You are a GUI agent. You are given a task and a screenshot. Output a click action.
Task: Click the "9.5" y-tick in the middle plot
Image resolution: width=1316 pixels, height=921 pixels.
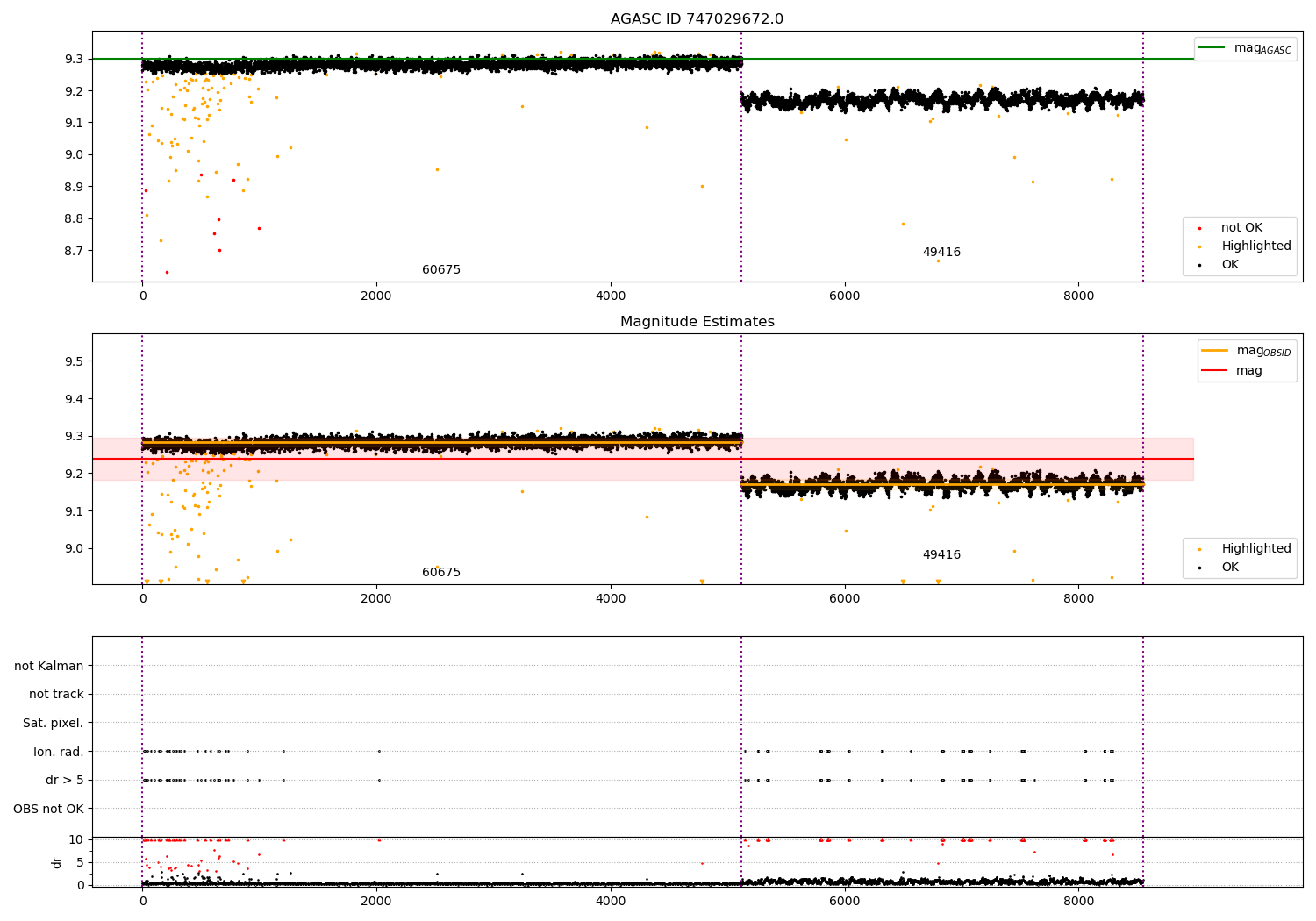click(74, 362)
